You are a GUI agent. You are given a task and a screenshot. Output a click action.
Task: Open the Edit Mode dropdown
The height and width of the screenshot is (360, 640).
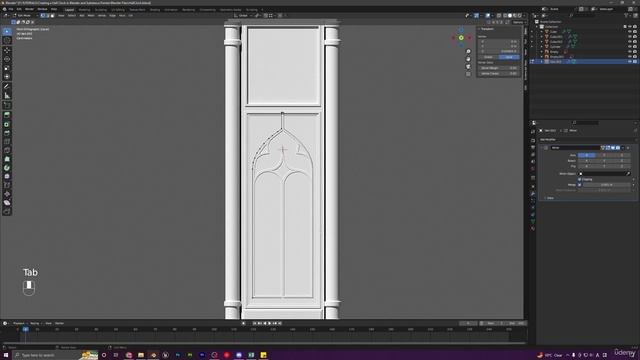[x=24, y=16]
